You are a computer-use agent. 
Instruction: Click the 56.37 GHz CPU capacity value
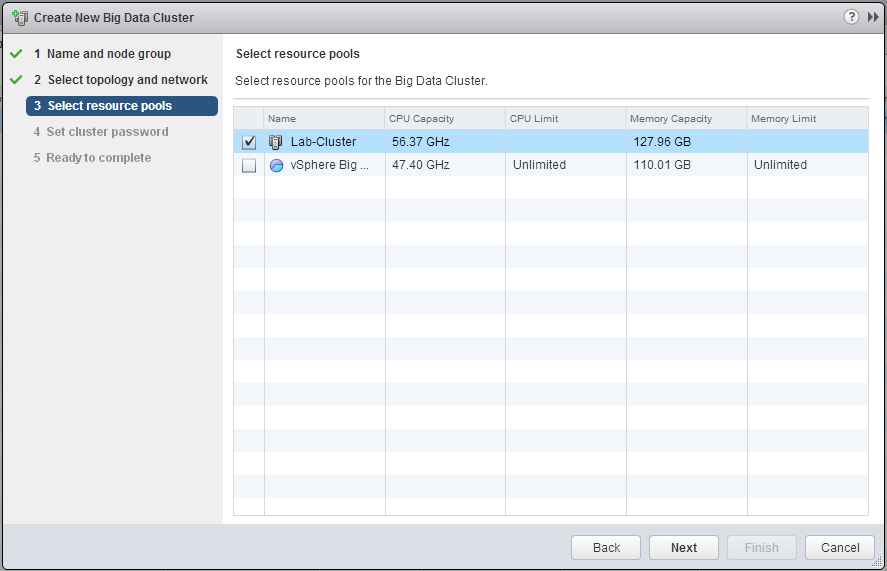click(x=421, y=142)
